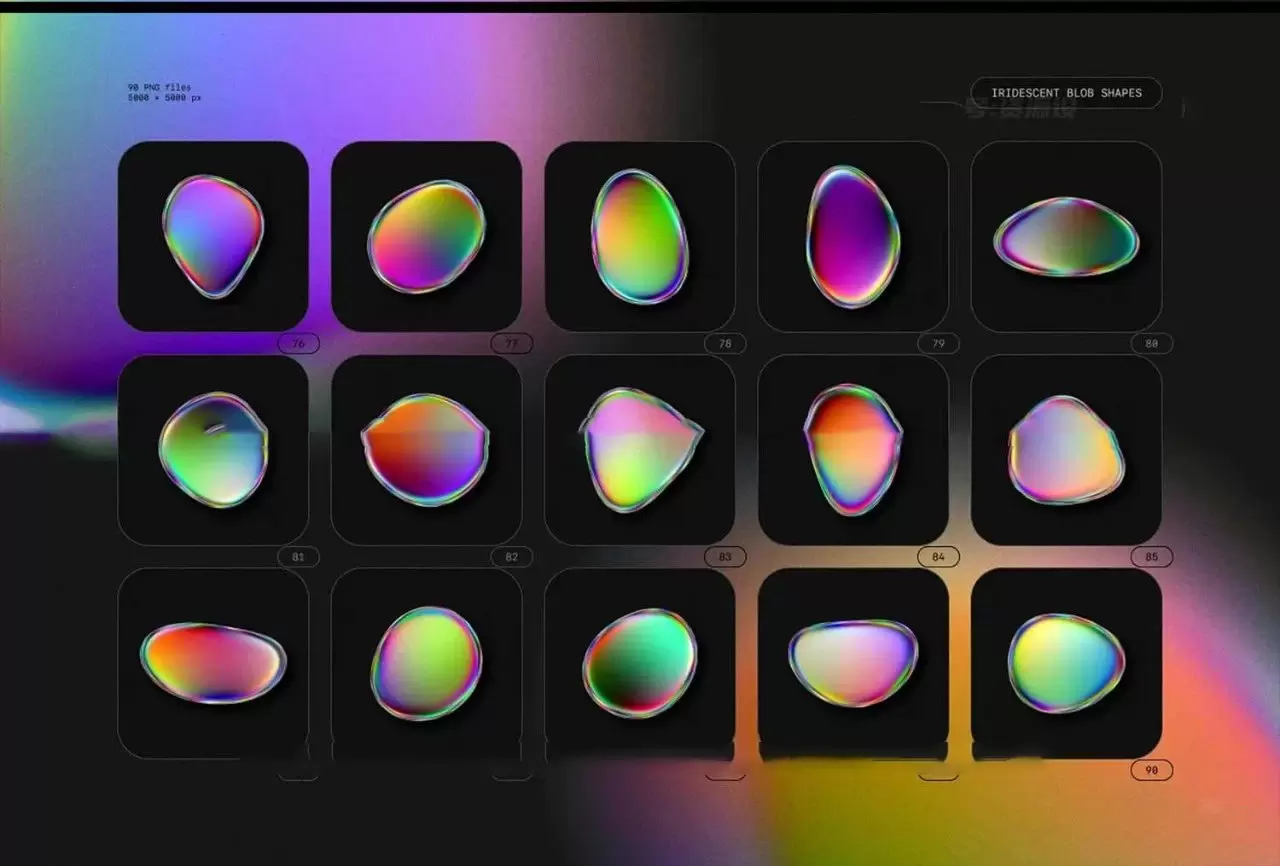
Task: Select blob shape thumbnail 83
Action: pyautogui.click(x=640, y=450)
